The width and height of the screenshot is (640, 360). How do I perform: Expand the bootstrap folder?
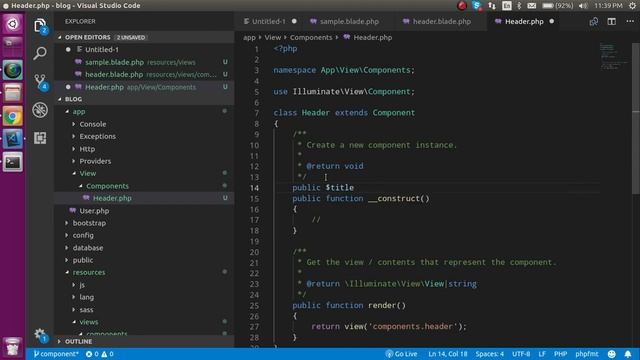tap(89, 223)
